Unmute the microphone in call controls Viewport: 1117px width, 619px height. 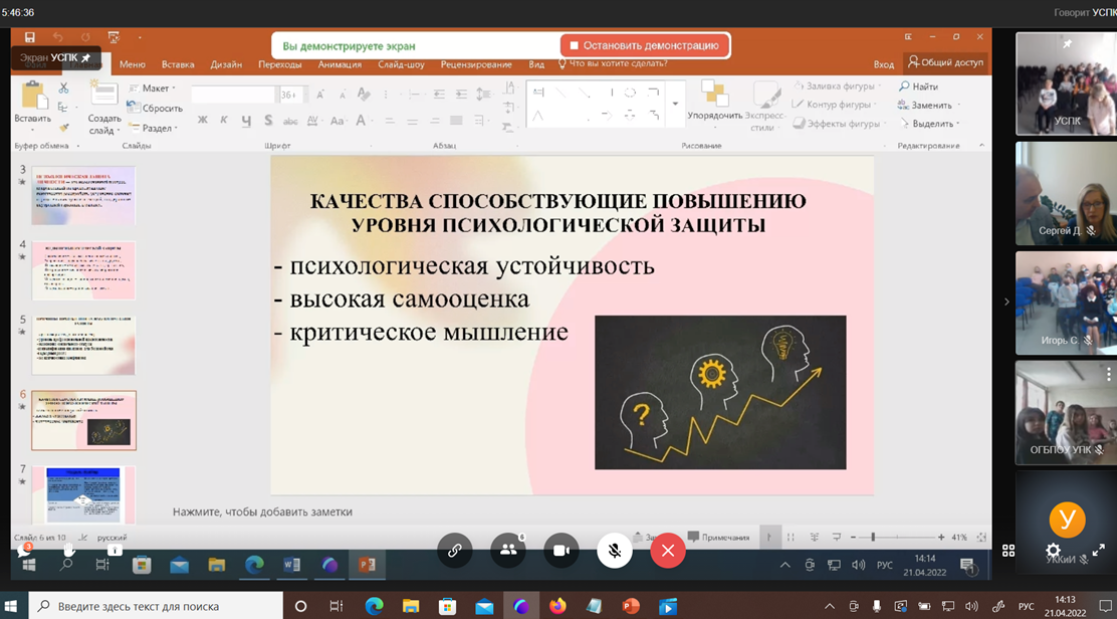click(x=615, y=550)
